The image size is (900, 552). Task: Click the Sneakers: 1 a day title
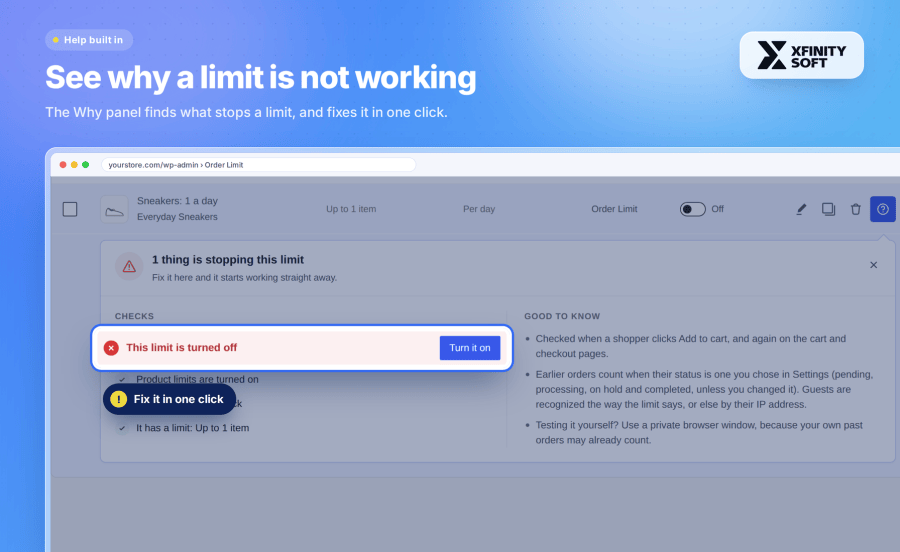pos(177,201)
